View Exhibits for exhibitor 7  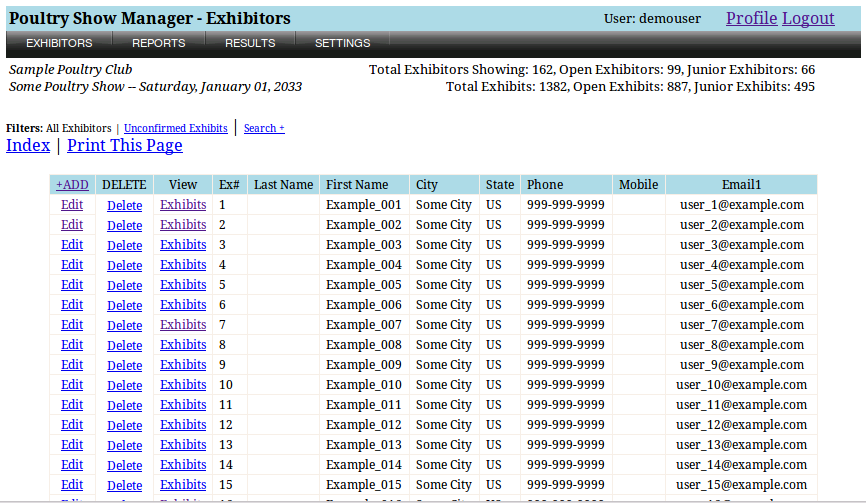183,325
